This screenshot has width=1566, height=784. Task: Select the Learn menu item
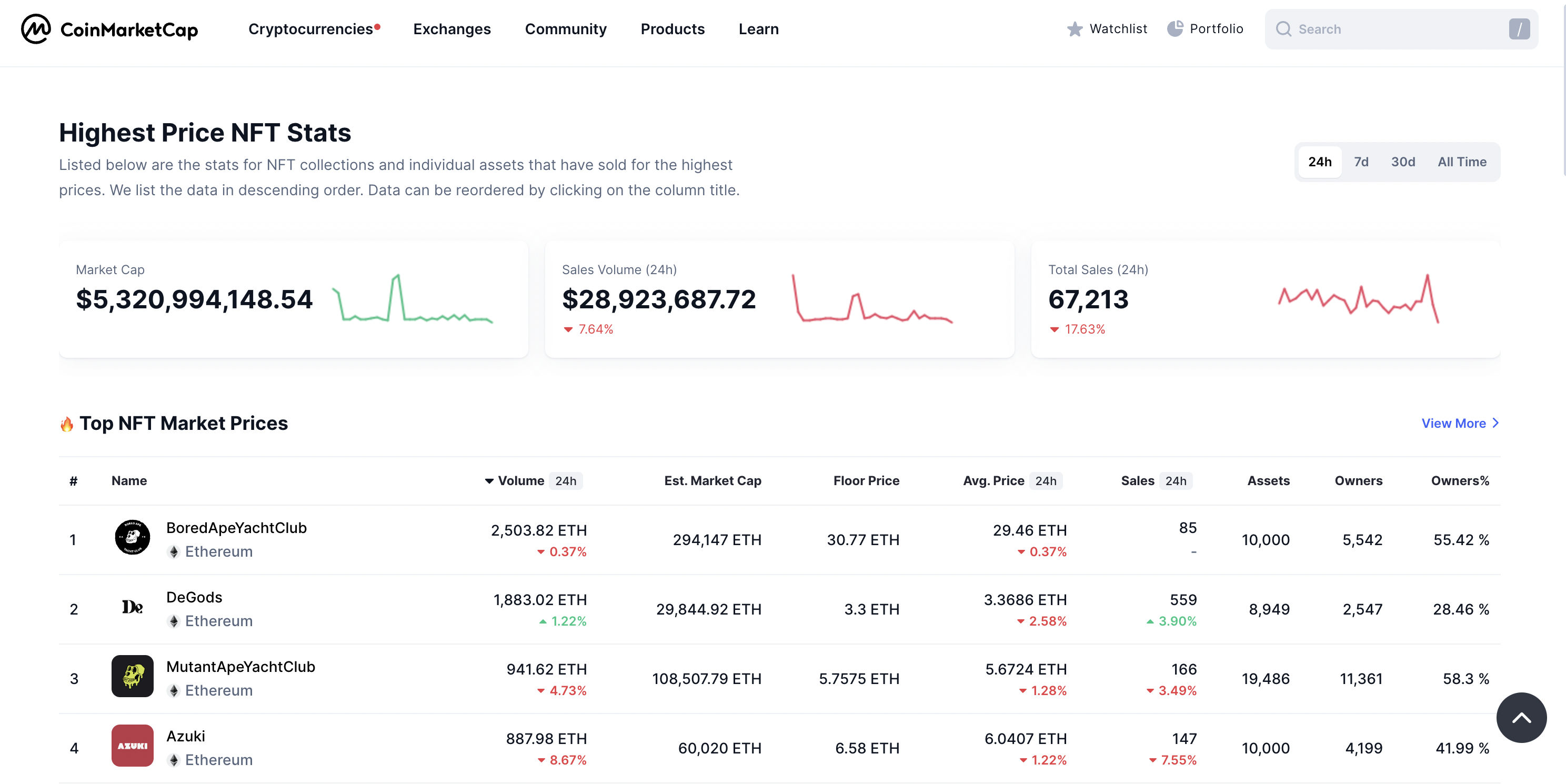[758, 27]
